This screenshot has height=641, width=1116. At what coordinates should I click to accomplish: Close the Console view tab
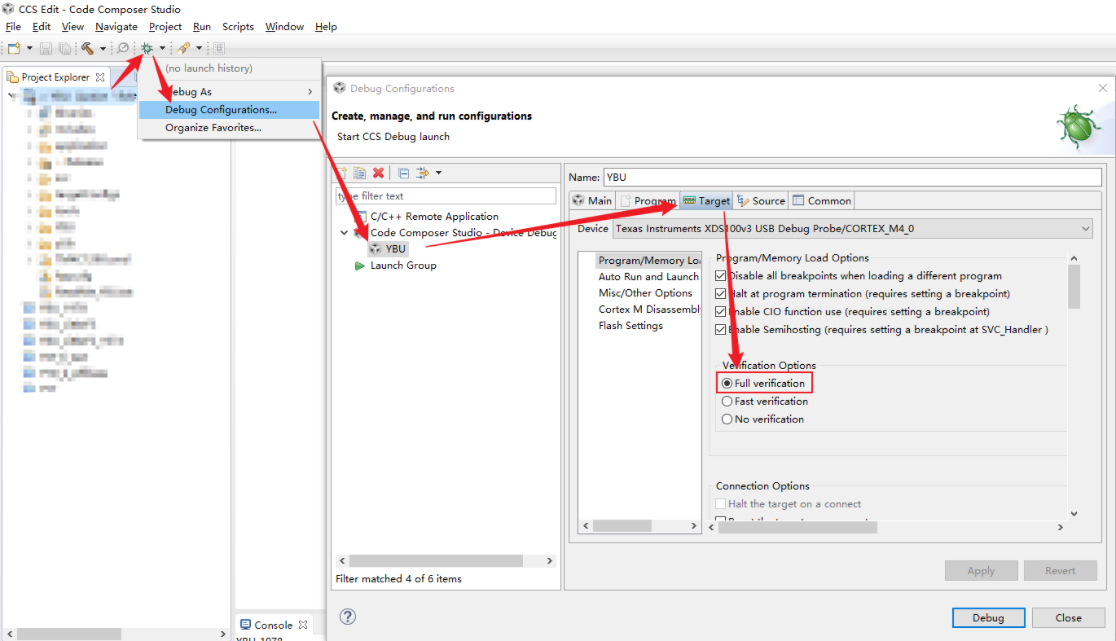tap(303, 625)
